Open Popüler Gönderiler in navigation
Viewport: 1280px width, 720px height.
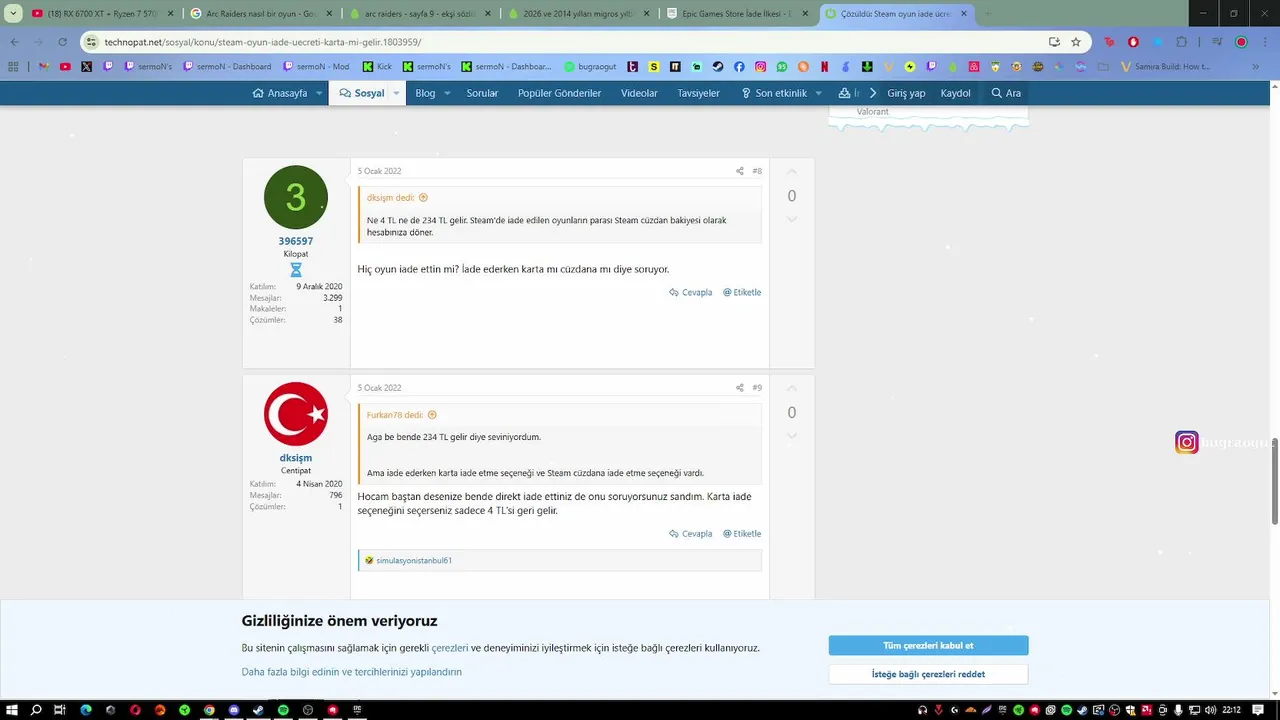[x=559, y=93]
